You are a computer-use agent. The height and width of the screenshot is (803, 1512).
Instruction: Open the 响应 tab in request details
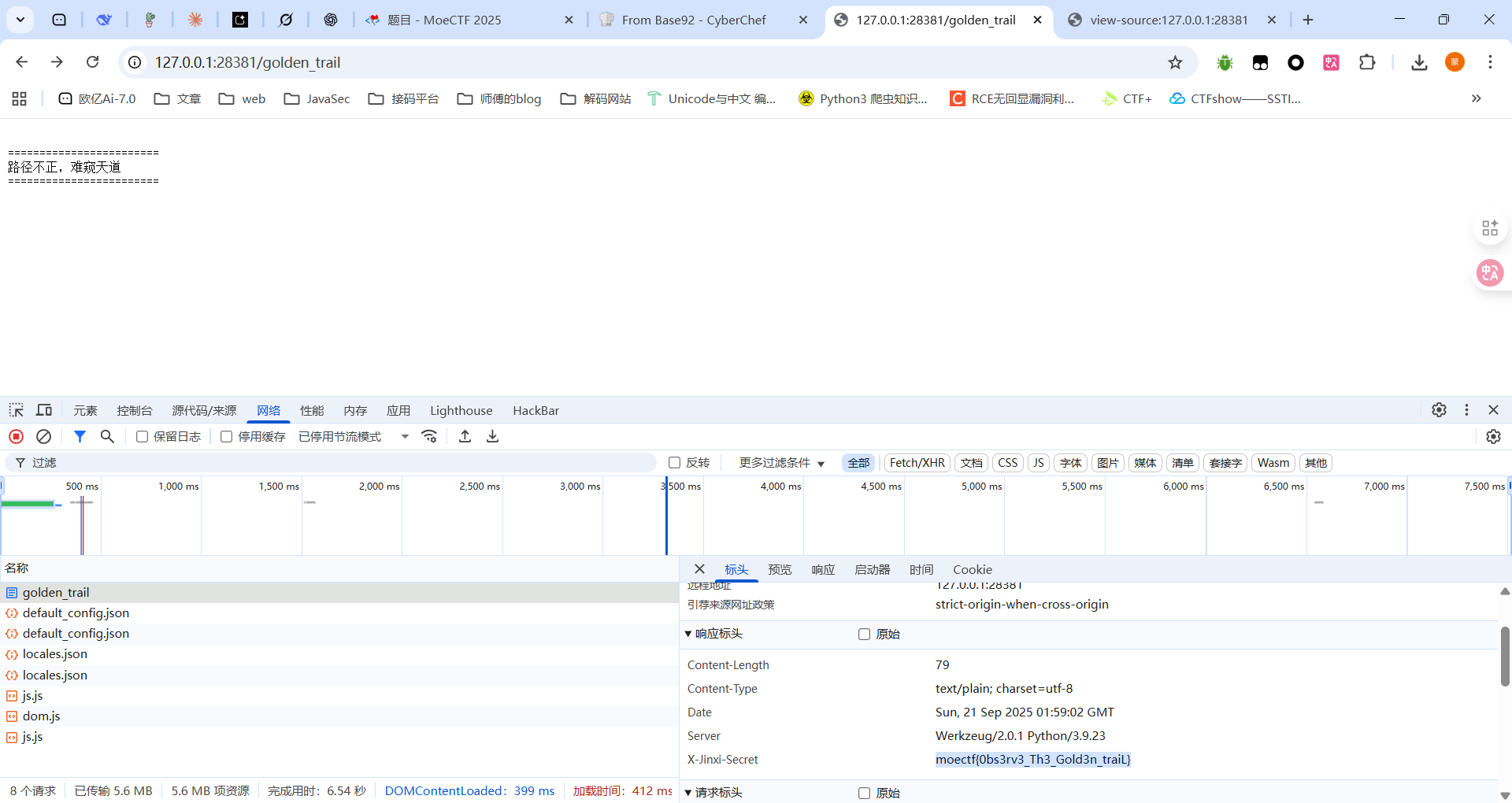(x=823, y=569)
